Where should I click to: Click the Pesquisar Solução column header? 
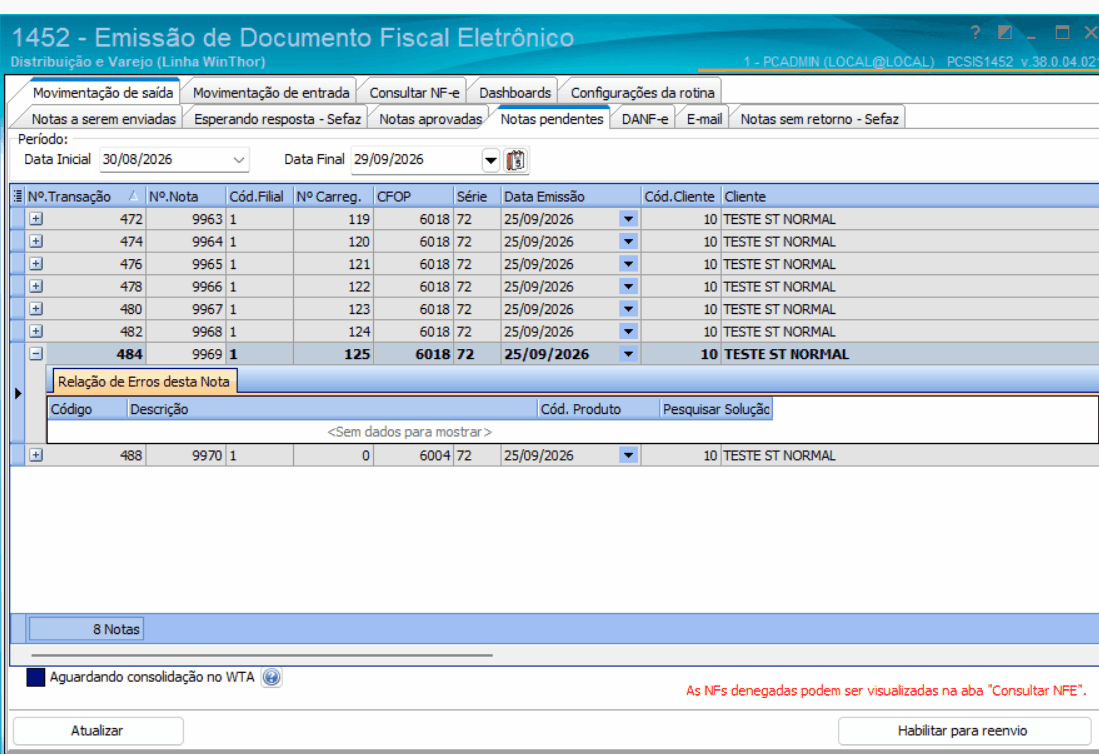[716, 409]
